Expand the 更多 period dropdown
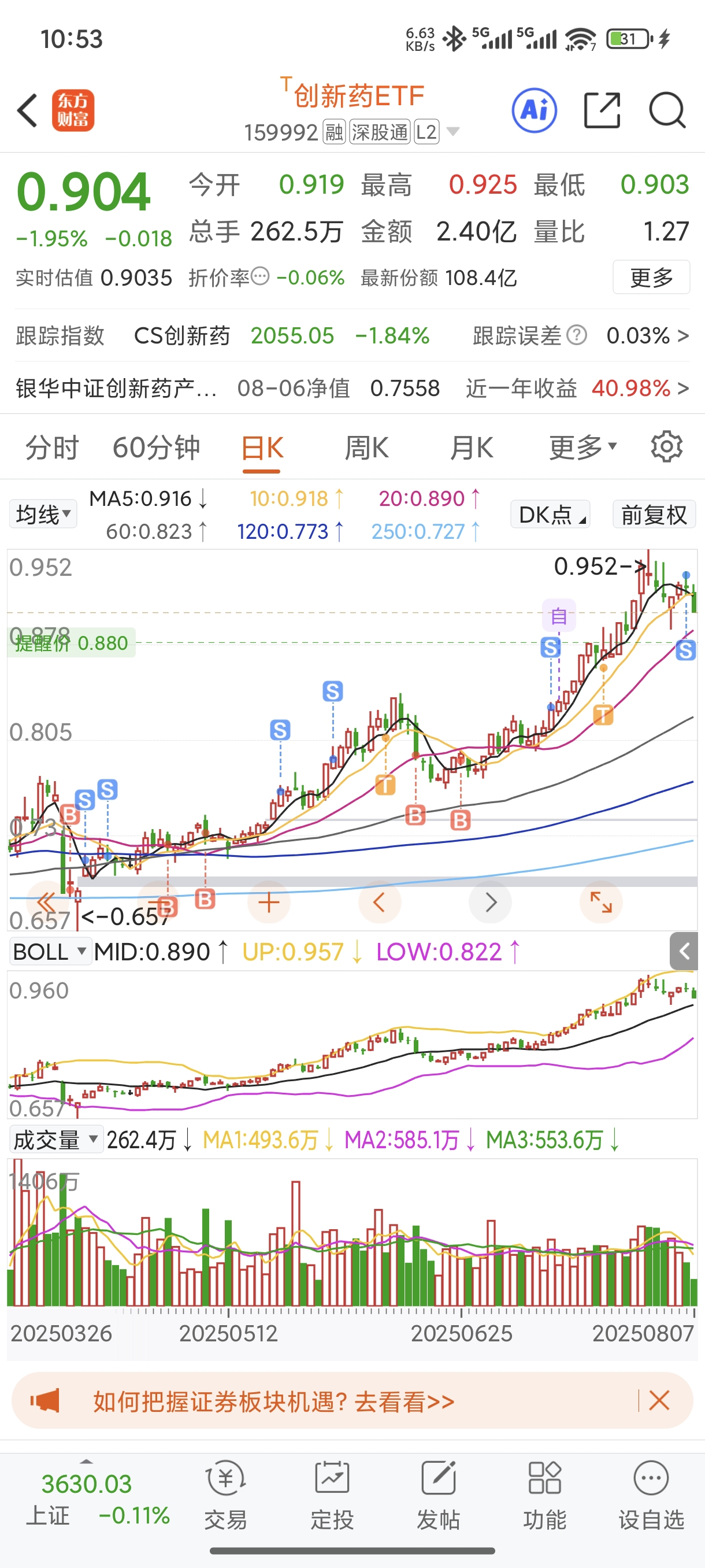The image size is (705, 1568). pos(582,448)
